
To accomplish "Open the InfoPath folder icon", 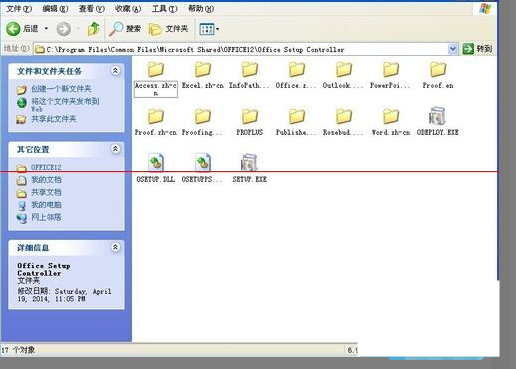I will click(250, 69).
